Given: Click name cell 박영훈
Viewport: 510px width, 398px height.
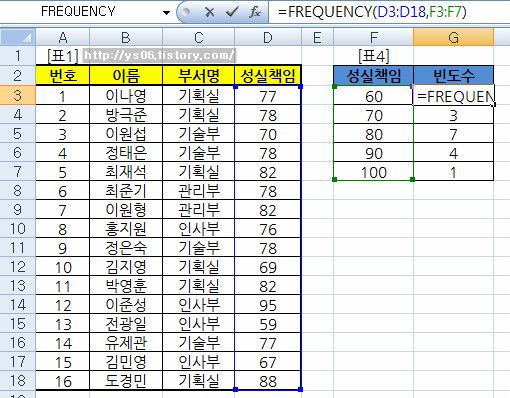Looking at the screenshot, I should pos(126,286).
